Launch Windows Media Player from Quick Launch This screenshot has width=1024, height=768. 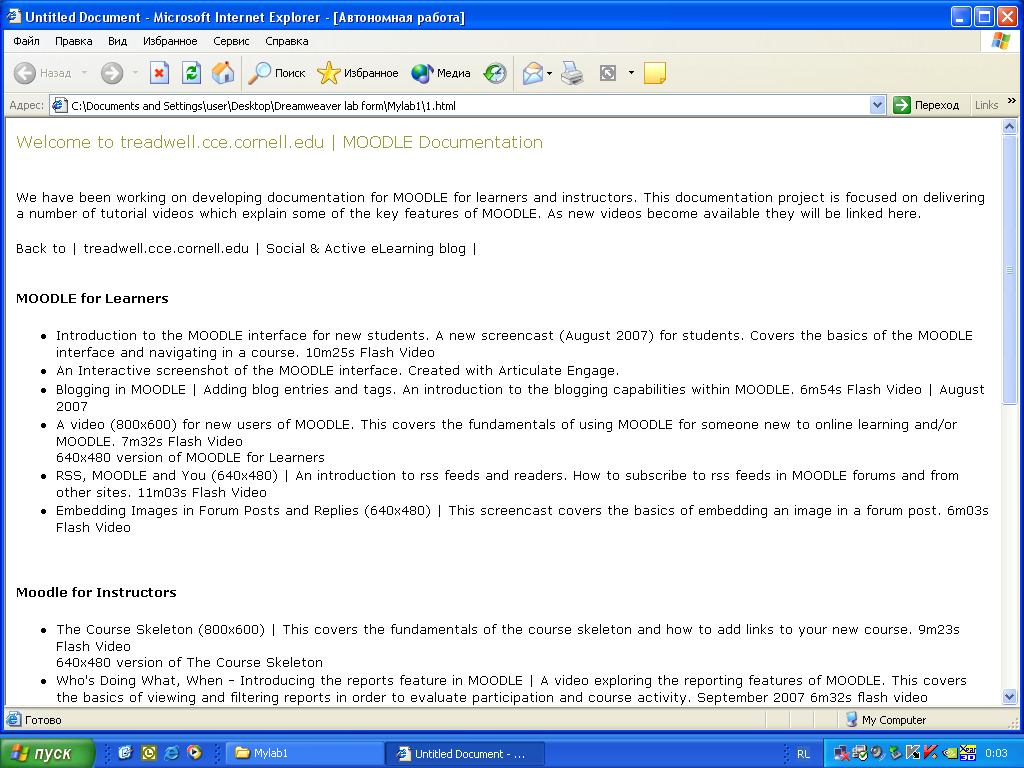pyautogui.click(x=194, y=753)
